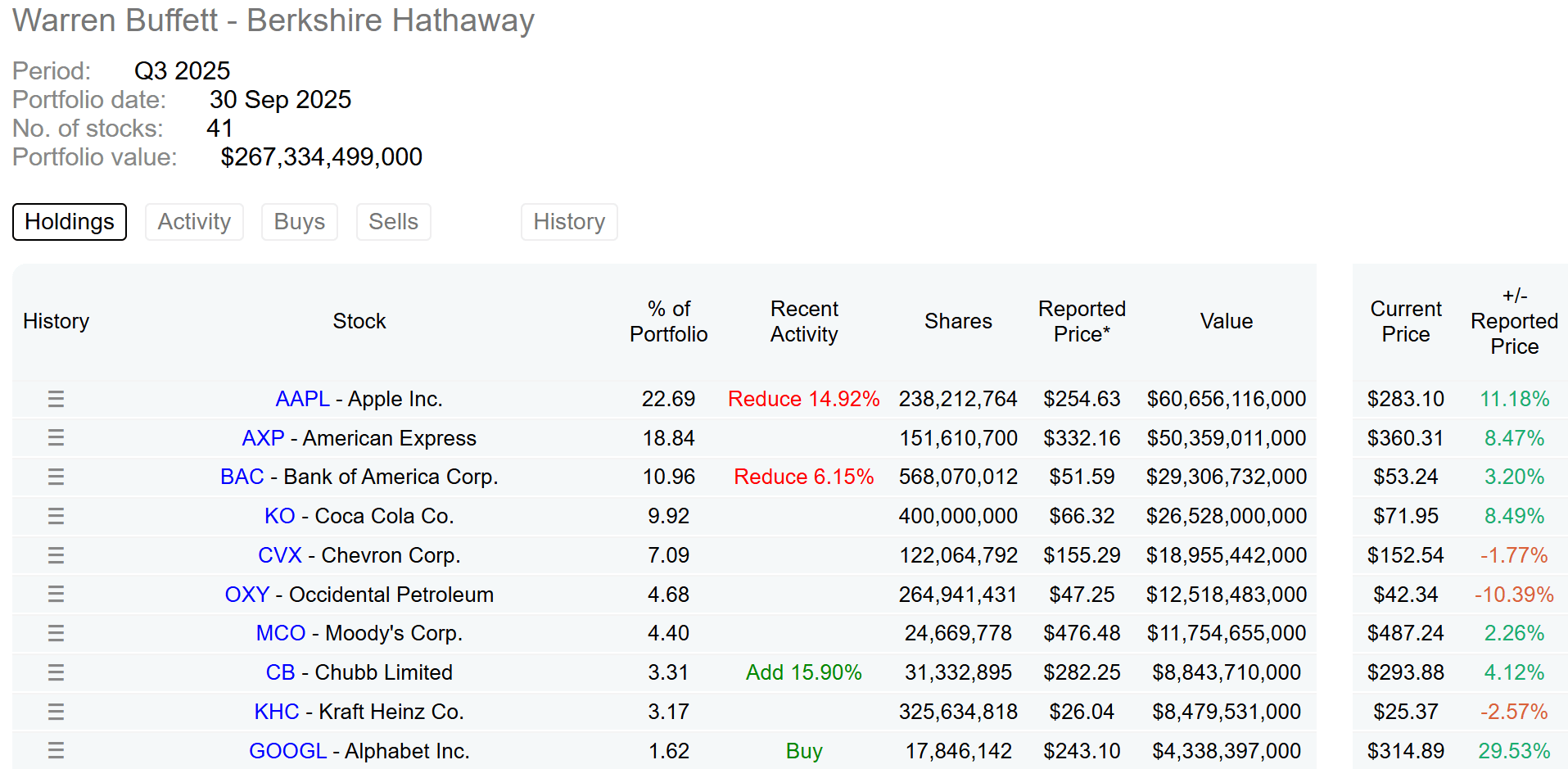This screenshot has width=1568, height=769.
Task: Open the GOOGL stock link
Action: 287,751
